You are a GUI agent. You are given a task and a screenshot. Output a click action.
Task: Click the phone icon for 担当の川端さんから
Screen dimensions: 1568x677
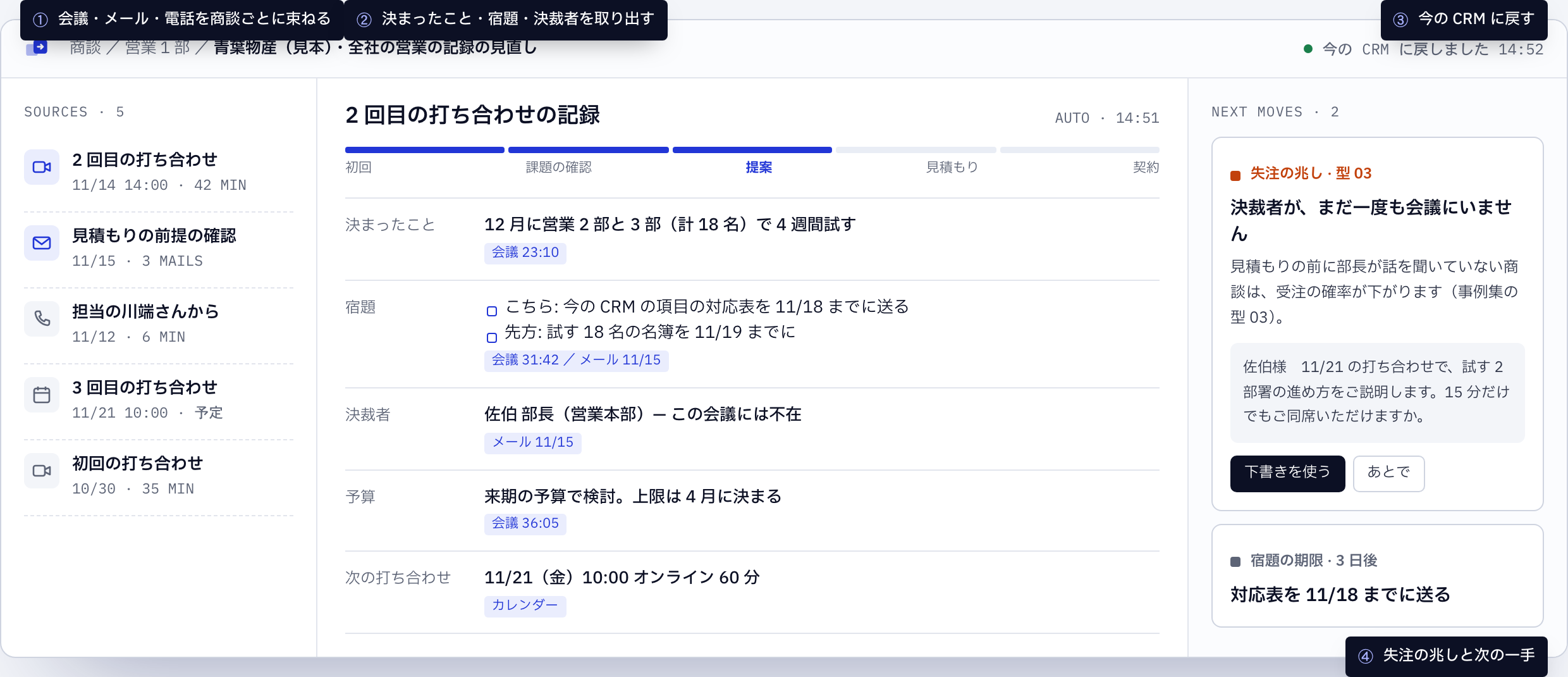tap(42, 319)
